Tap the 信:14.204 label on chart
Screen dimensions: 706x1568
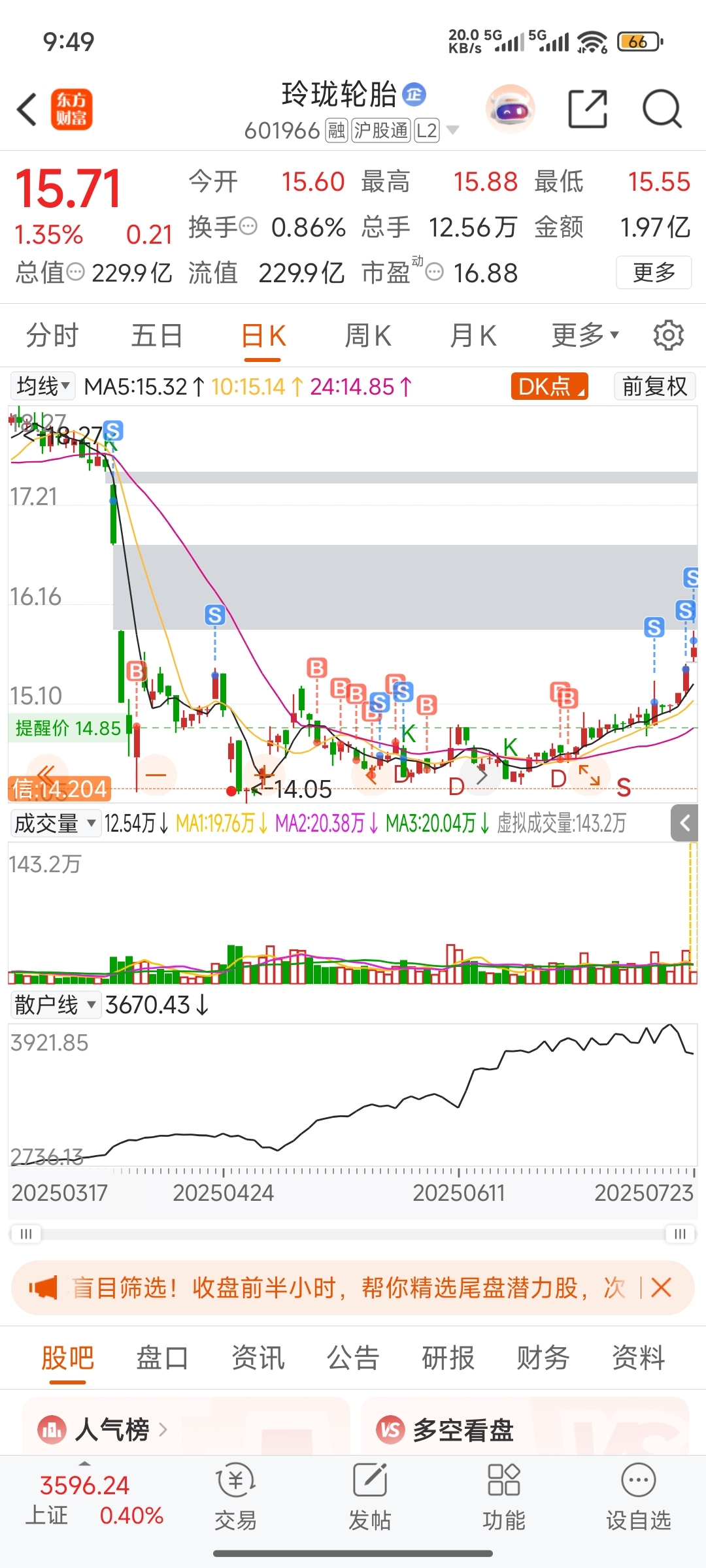point(59,789)
